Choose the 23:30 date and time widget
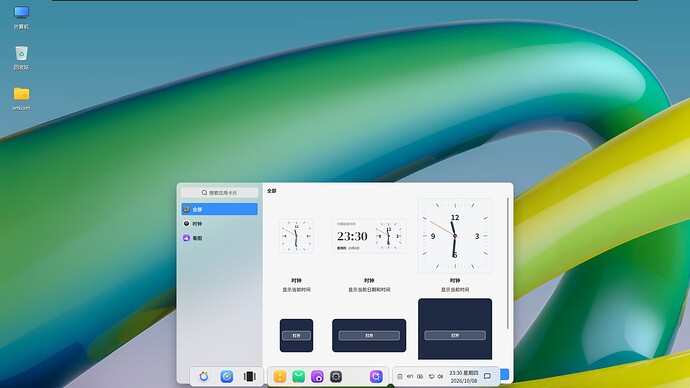This screenshot has width=690, height=388. point(369,236)
